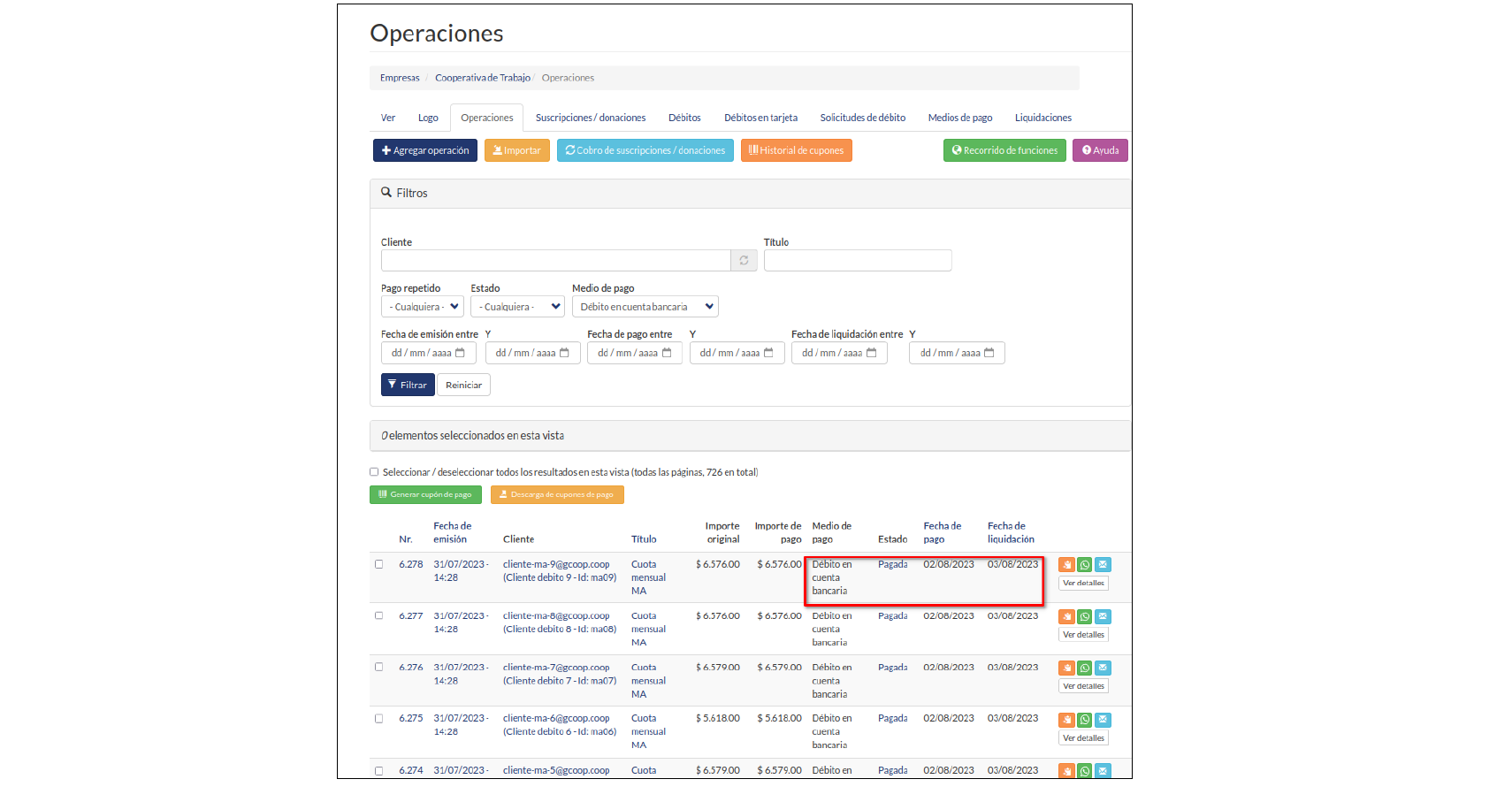Screen dimensions: 1512x802
Task: Click Ver detalles for operation 6.278
Action: [x=1083, y=584]
